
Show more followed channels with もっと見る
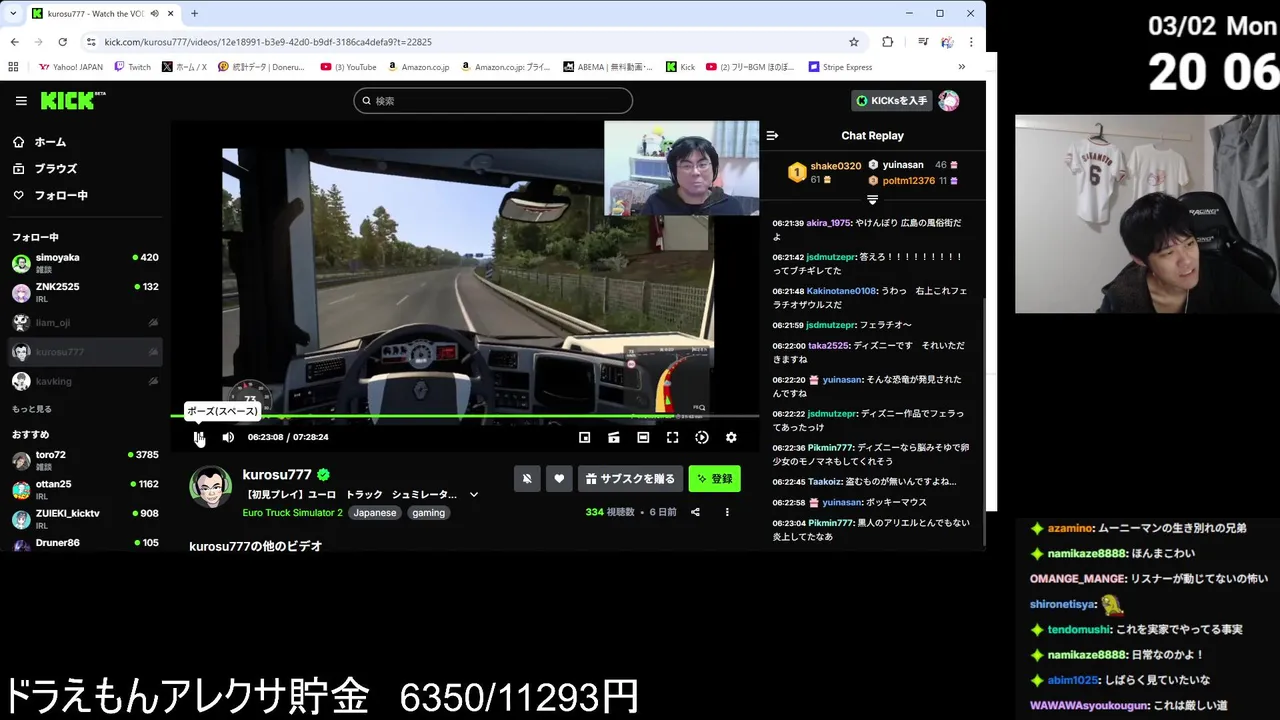pyautogui.click(x=32, y=409)
